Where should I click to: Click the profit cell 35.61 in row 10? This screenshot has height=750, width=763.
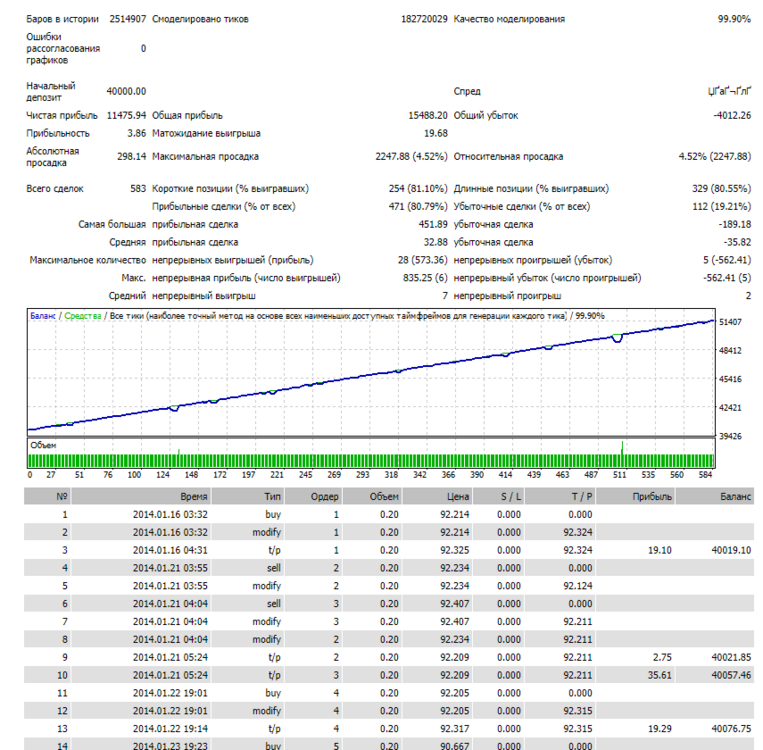660,676
